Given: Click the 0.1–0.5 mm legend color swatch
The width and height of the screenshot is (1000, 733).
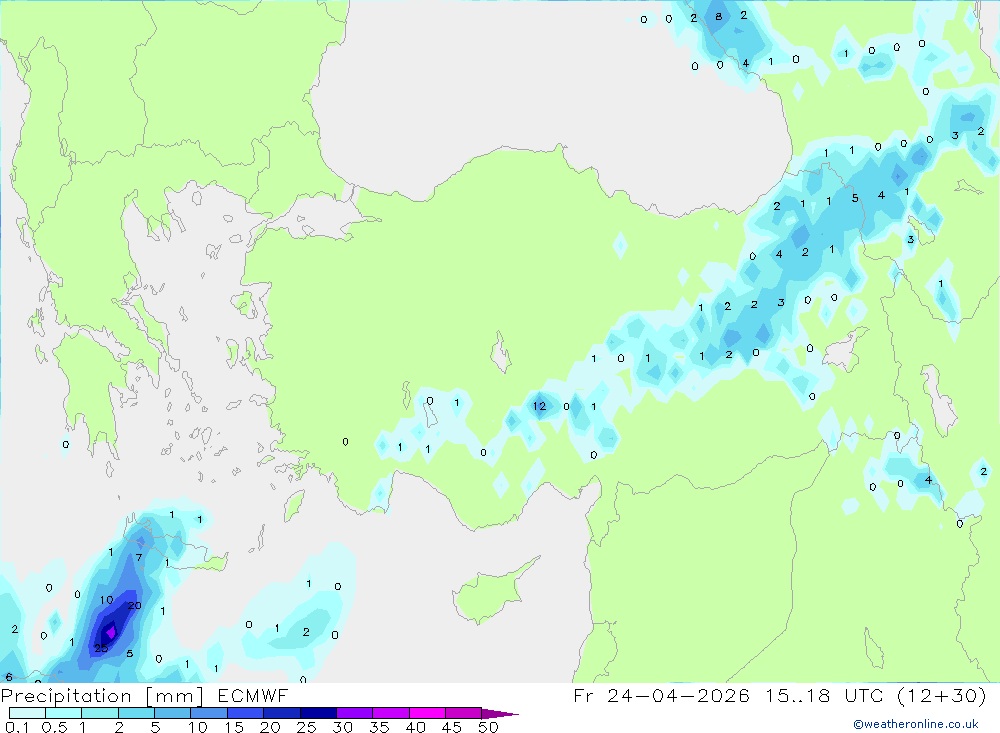Looking at the screenshot, I should tap(27, 713).
